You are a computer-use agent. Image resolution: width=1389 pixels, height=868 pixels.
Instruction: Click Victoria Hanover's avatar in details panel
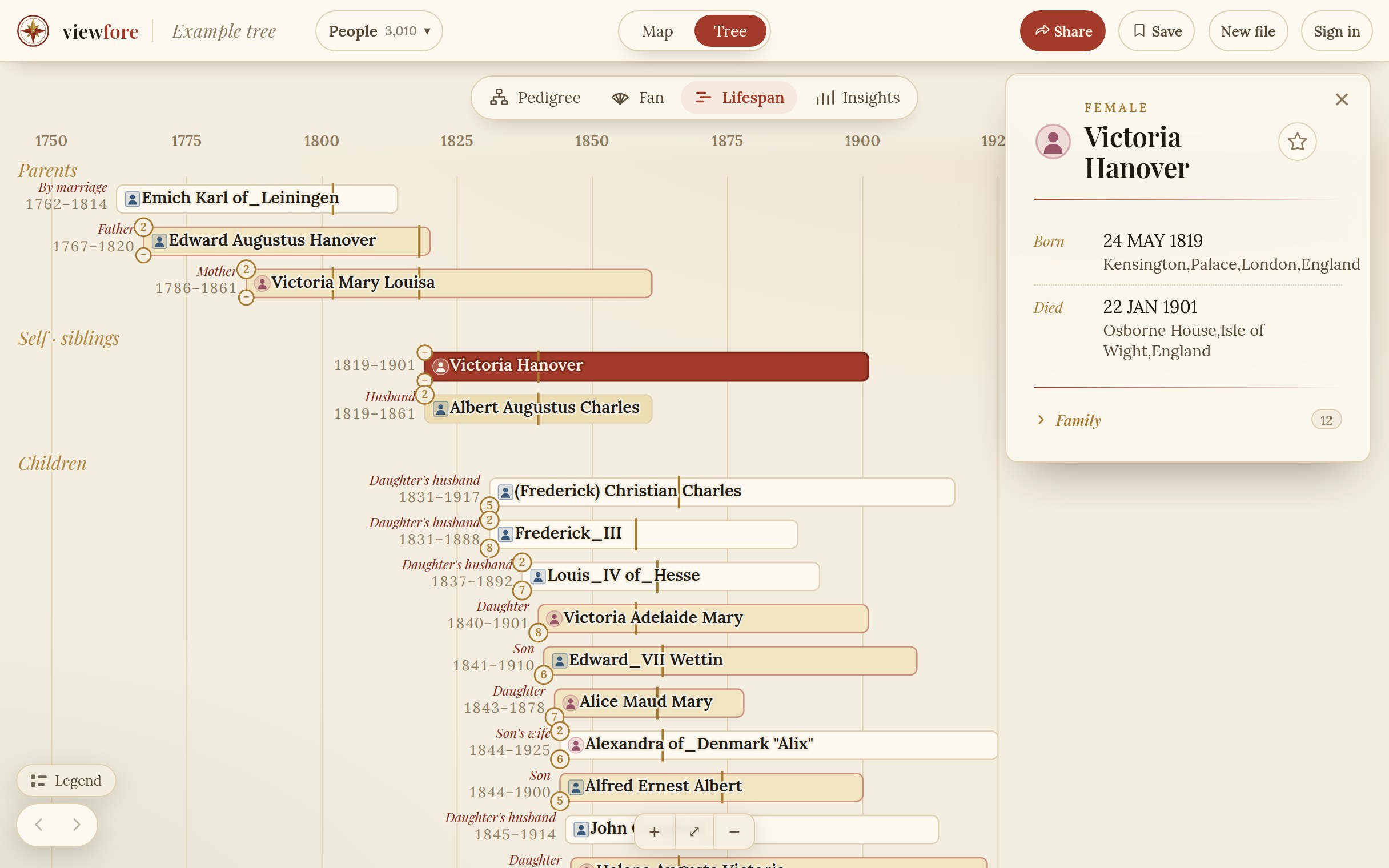[1053, 142]
